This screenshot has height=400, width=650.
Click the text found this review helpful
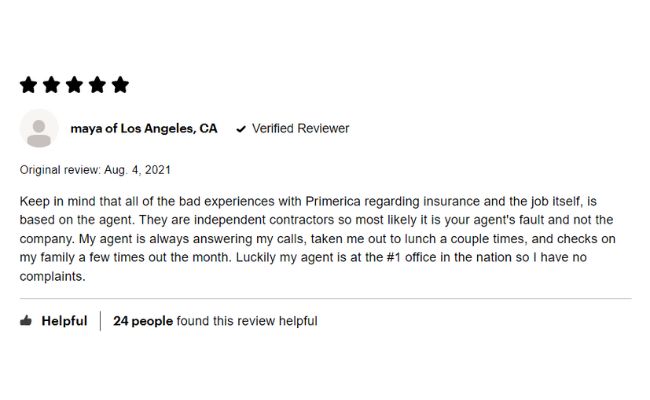(247, 321)
